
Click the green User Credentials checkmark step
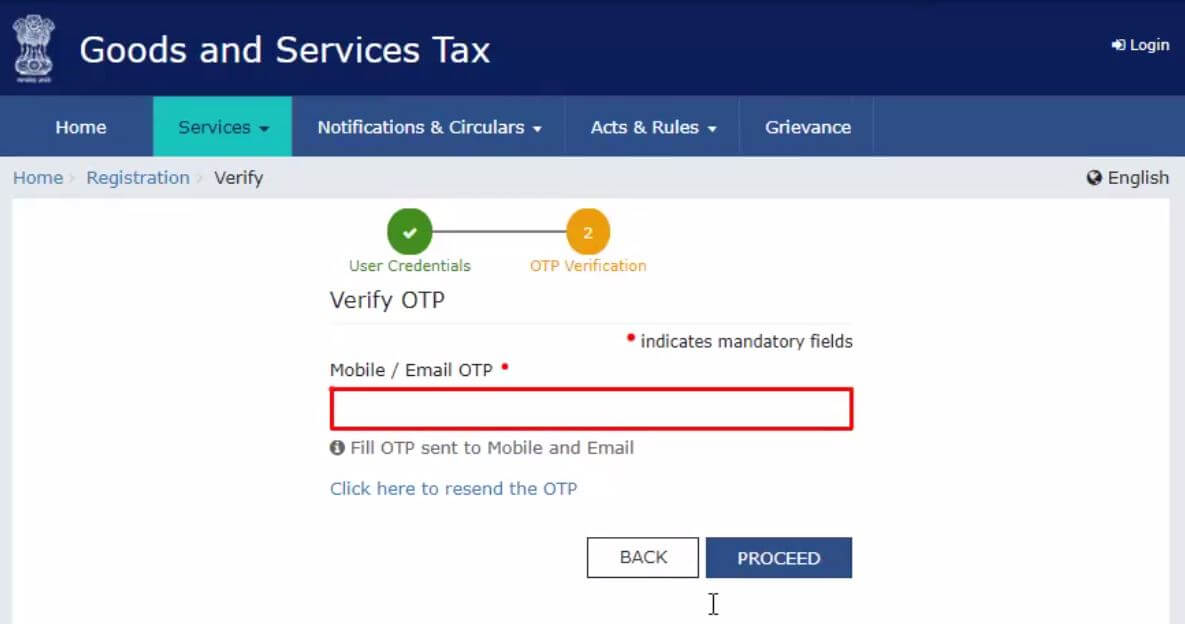pyautogui.click(x=409, y=233)
